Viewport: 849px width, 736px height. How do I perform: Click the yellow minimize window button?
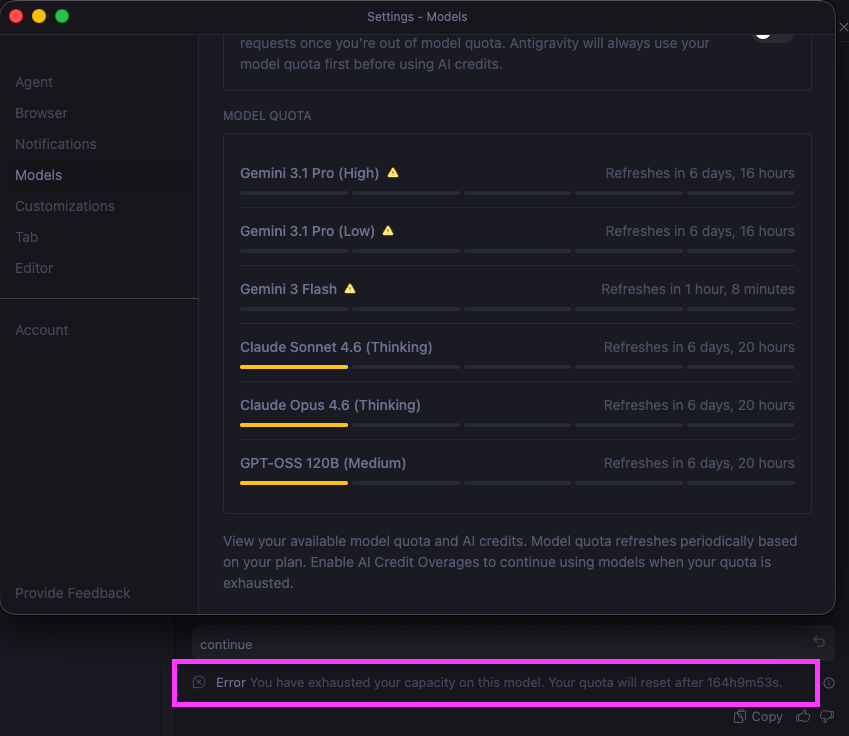click(x=39, y=16)
